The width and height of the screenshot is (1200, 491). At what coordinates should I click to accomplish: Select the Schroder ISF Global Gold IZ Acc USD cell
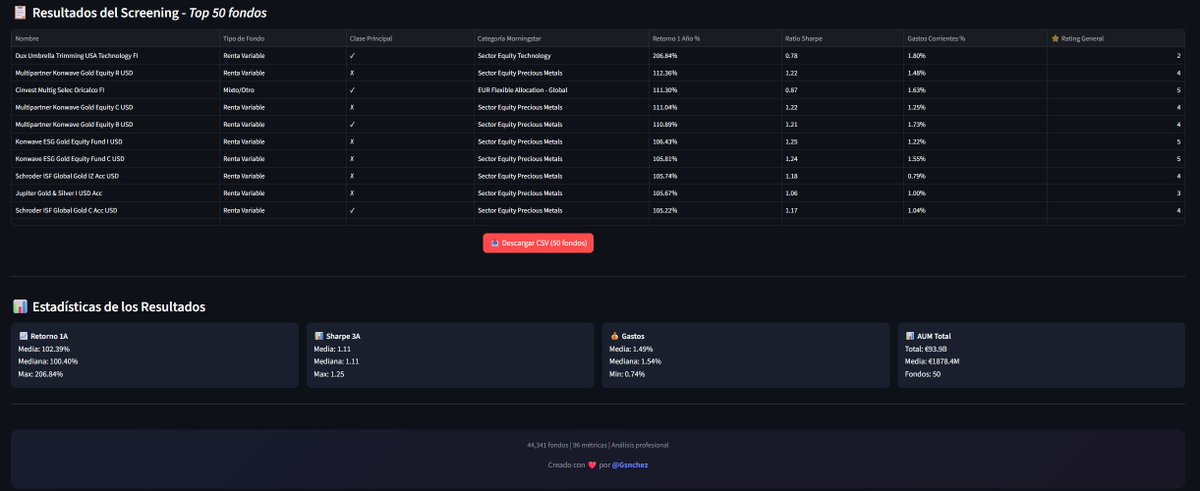(115, 176)
